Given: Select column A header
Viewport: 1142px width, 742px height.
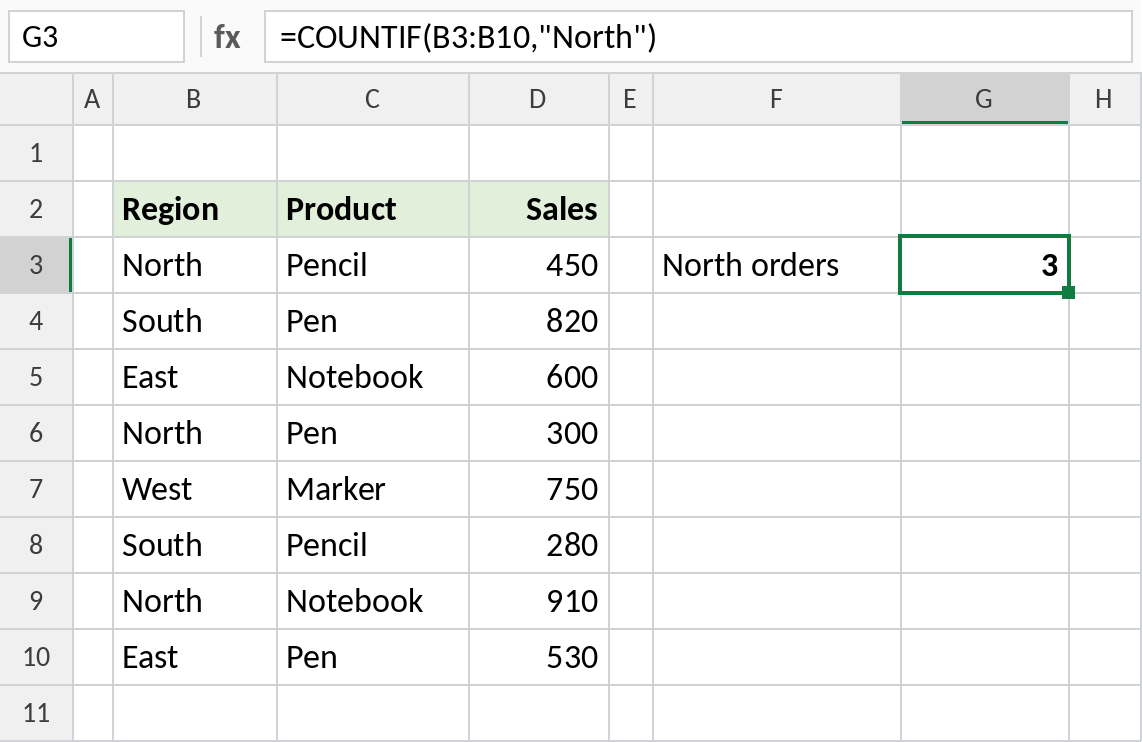Looking at the screenshot, I should coord(92,99).
